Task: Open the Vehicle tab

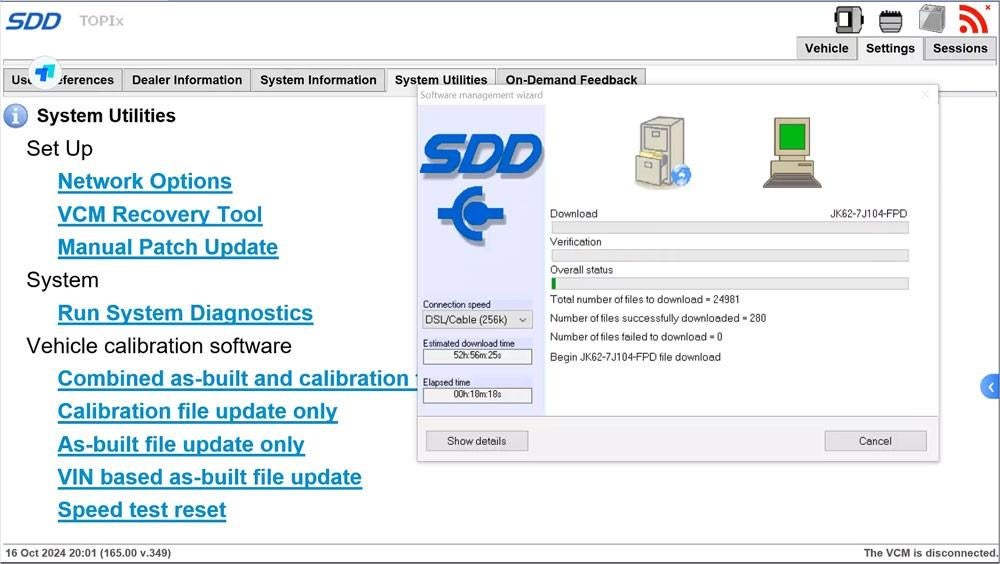Action: click(826, 48)
